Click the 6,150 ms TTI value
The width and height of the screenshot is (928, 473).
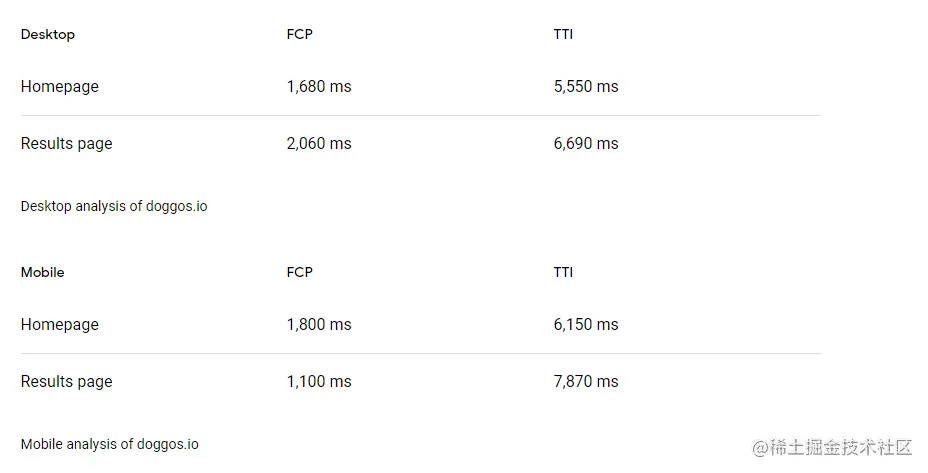click(x=586, y=325)
